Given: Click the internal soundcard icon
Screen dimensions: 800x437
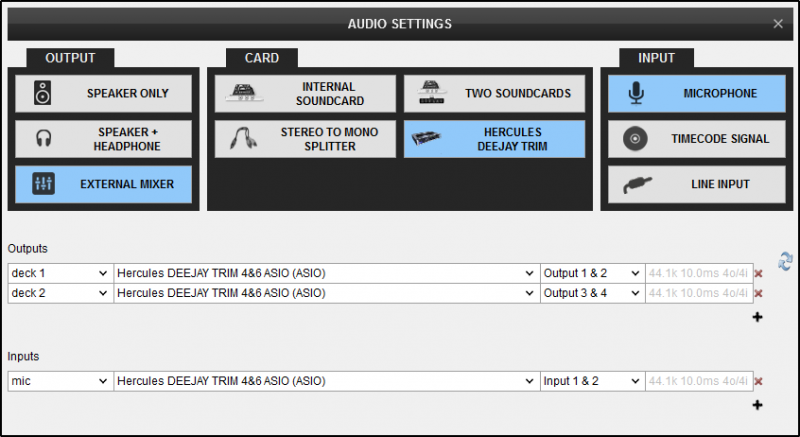Looking at the screenshot, I should pyautogui.click(x=244, y=92).
